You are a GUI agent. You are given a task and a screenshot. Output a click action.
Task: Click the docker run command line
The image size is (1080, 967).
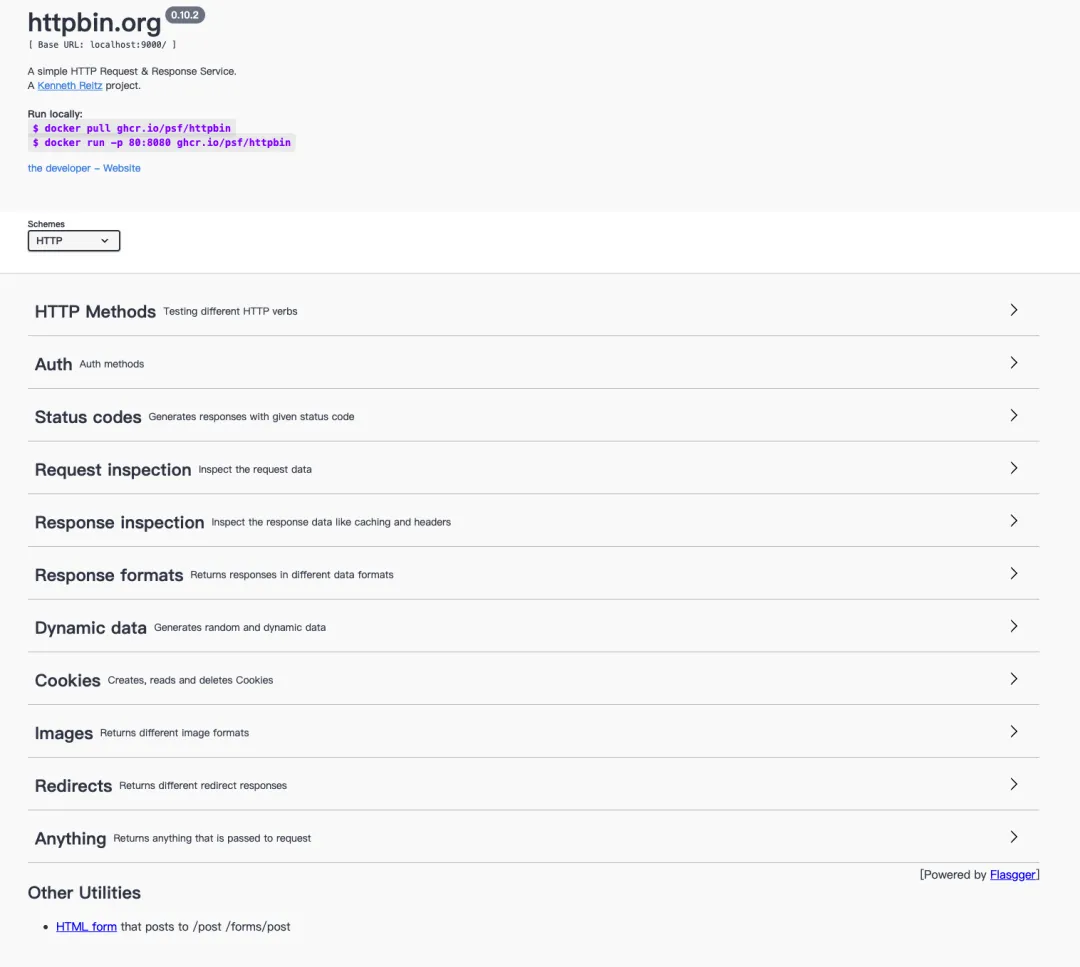pyautogui.click(x=162, y=143)
